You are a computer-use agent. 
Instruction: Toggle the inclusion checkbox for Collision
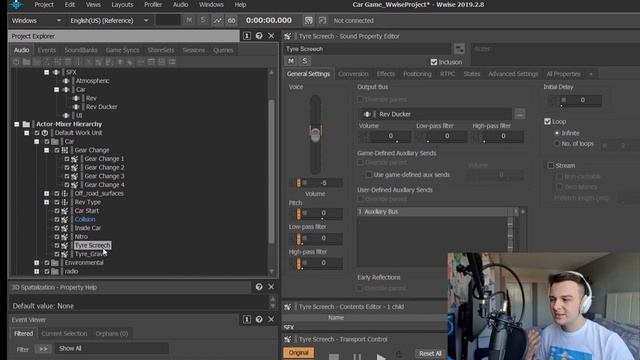57,220
